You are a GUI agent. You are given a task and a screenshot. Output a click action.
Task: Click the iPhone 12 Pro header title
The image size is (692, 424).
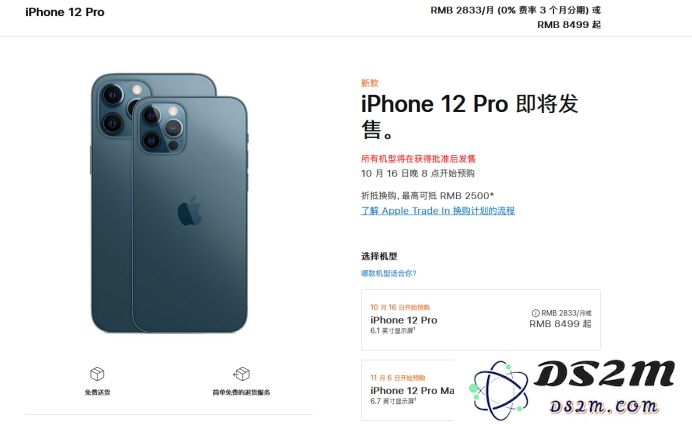point(65,12)
